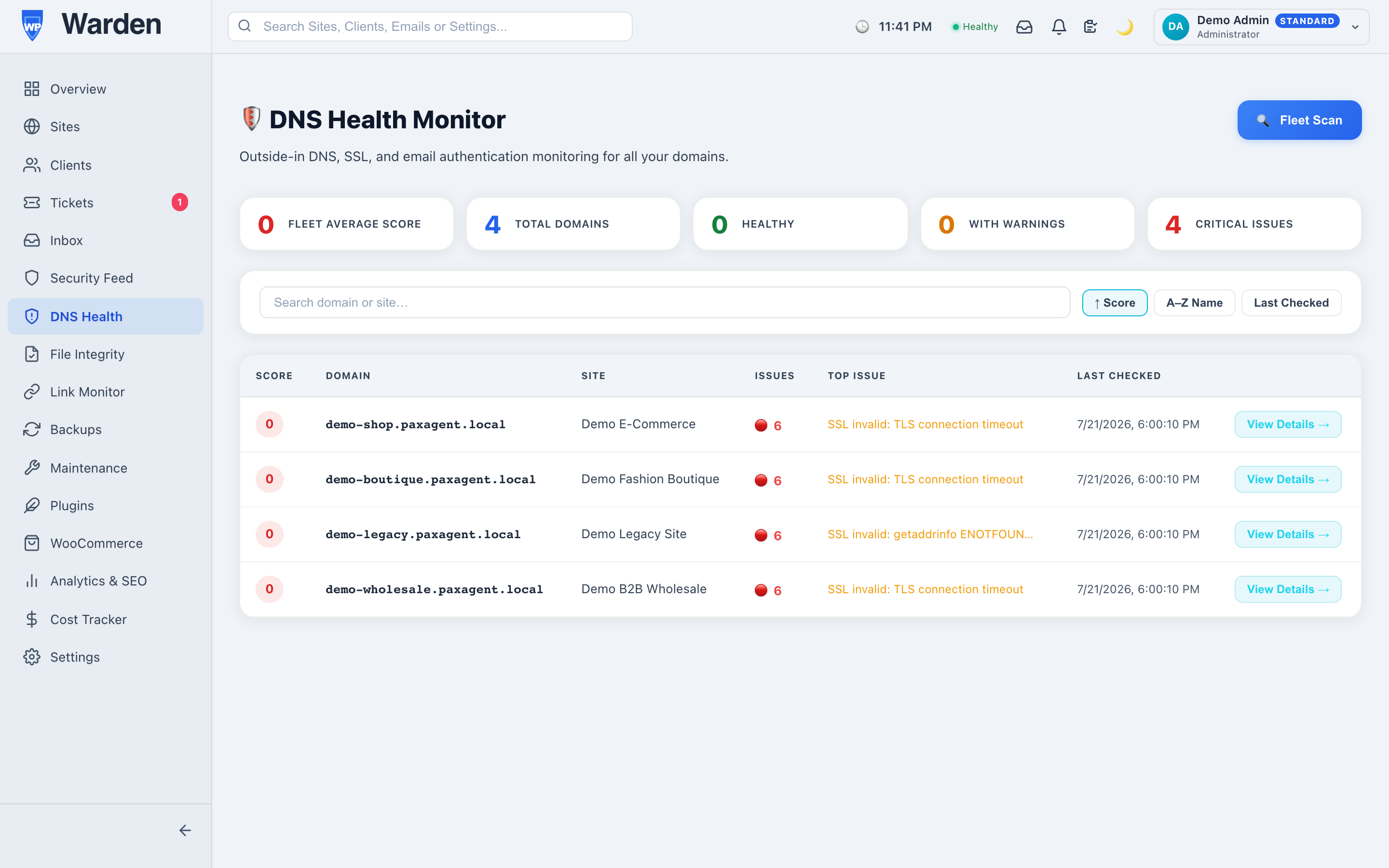
Task: Open the Maintenance wrench icon
Action: tap(31, 468)
